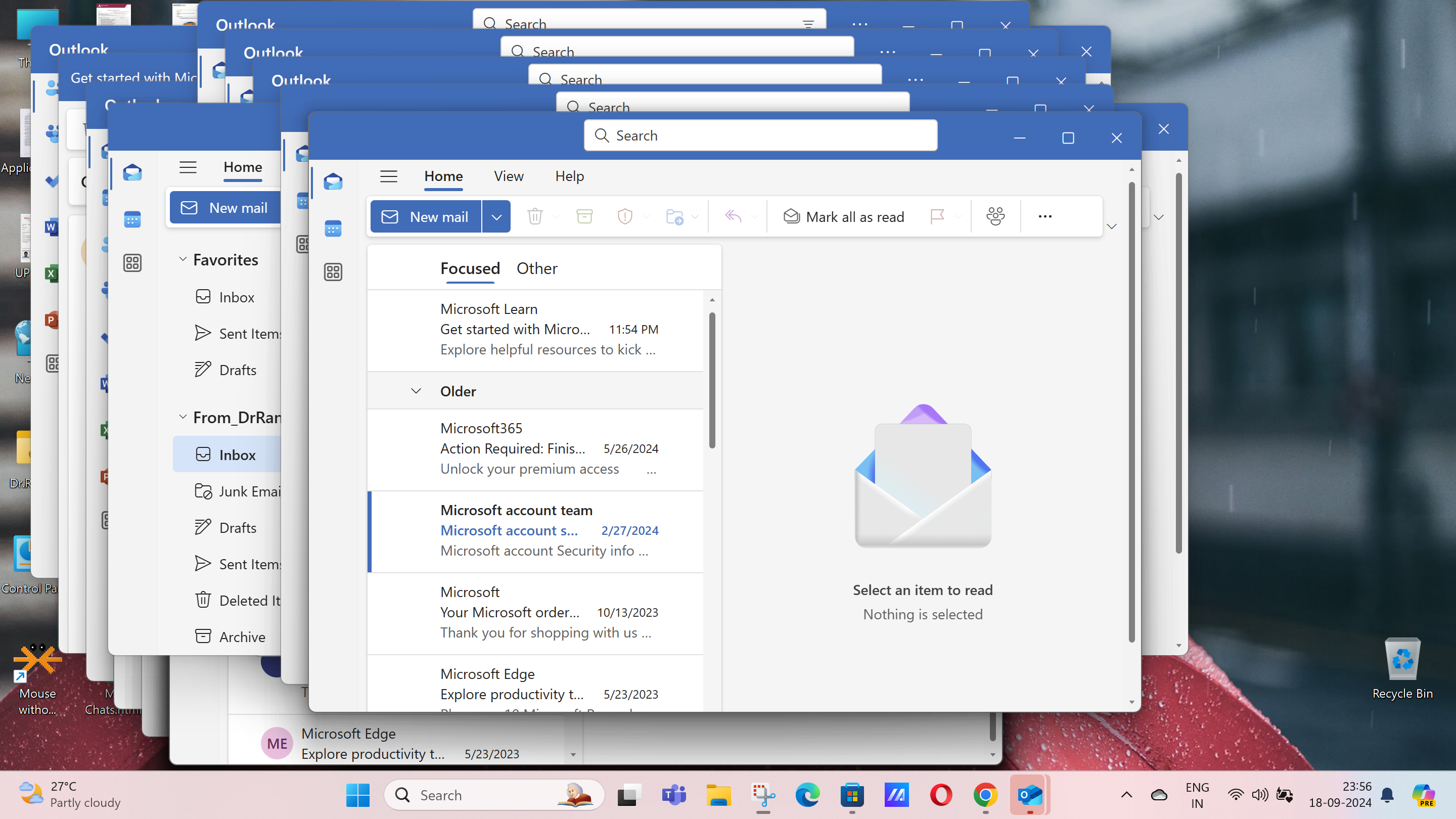This screenshot has height=819, width=1456.
Task: Toggle hamburger menu in left Outlook window
Action: [x=188, y=167]
